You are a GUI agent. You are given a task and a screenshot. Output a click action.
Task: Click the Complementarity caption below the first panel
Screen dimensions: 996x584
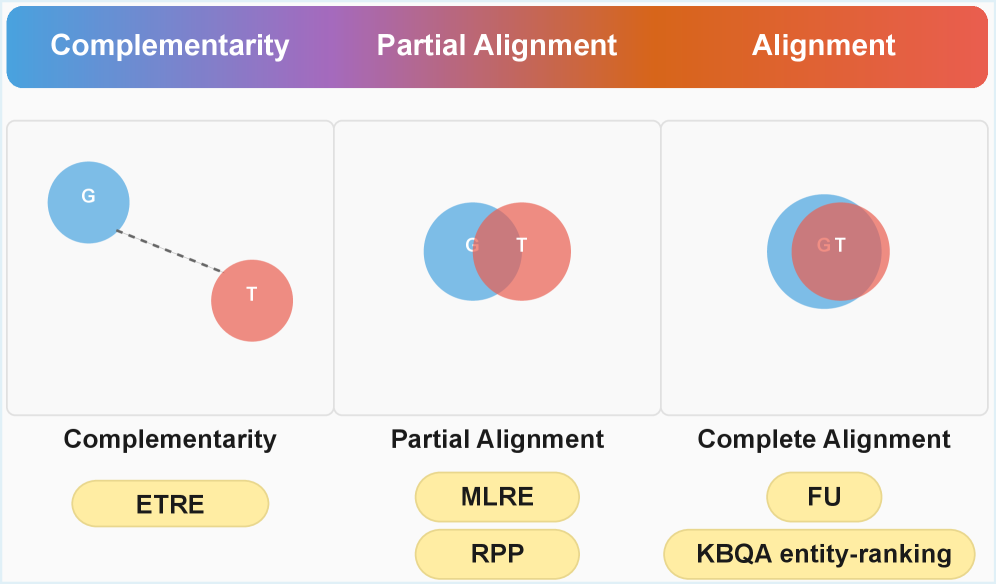(170, 439)
